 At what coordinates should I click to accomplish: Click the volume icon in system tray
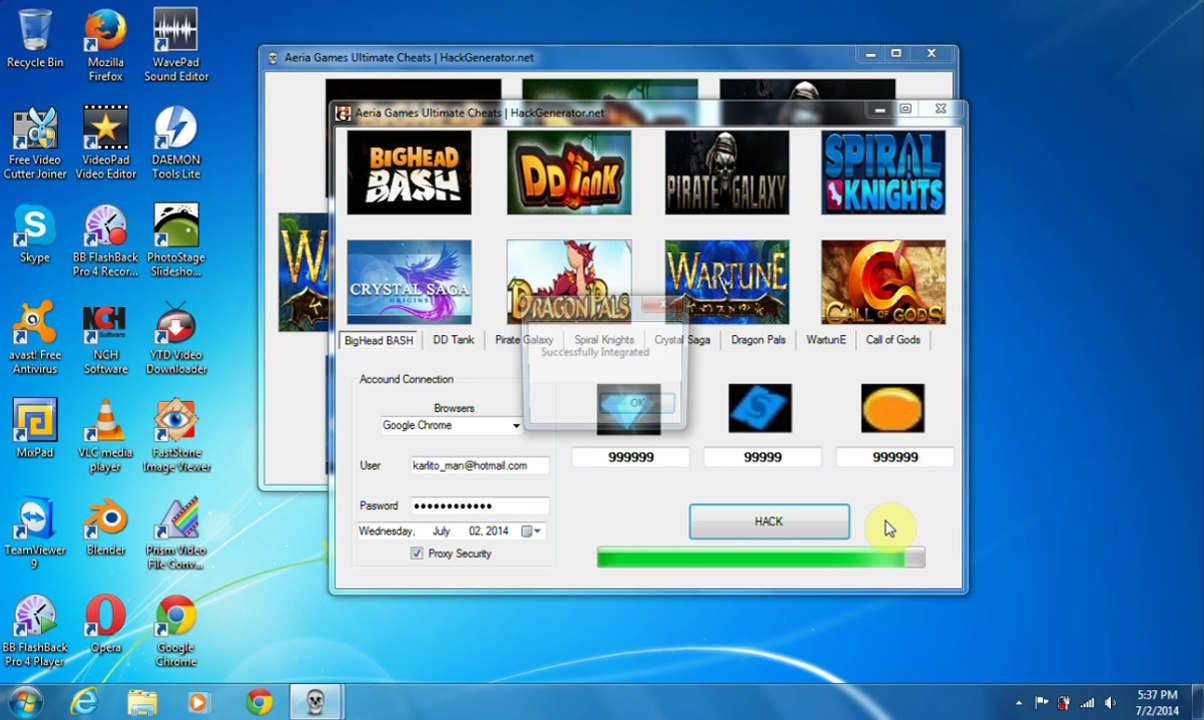[x=1108, y=703]
